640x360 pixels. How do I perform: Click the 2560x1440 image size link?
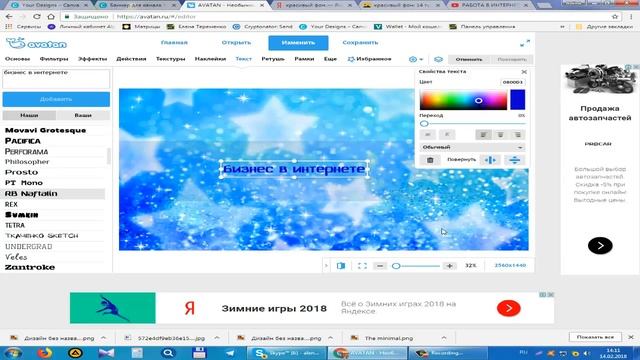click(x=510, y=265)
